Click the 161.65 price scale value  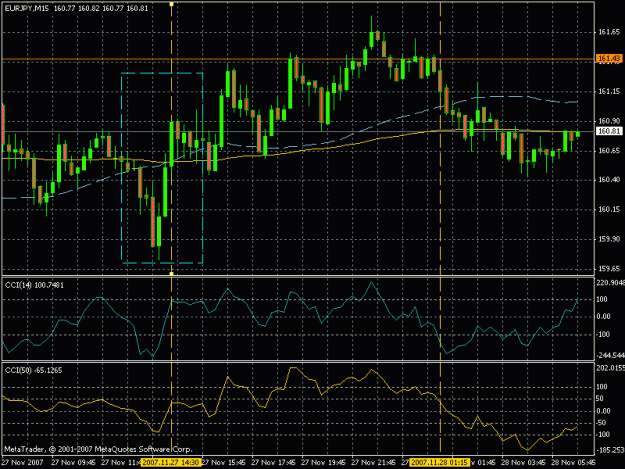click(609, 32)
